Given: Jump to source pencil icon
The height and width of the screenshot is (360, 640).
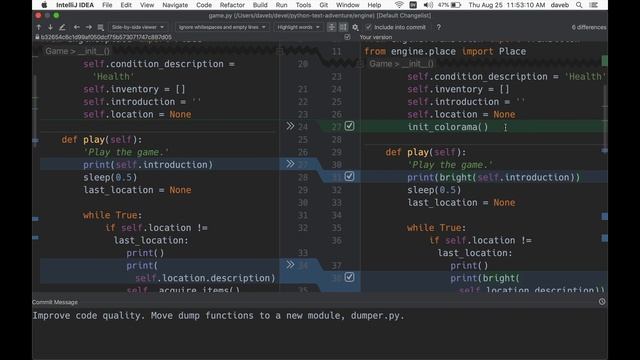Looking at the screenshot, I should 62,27.
